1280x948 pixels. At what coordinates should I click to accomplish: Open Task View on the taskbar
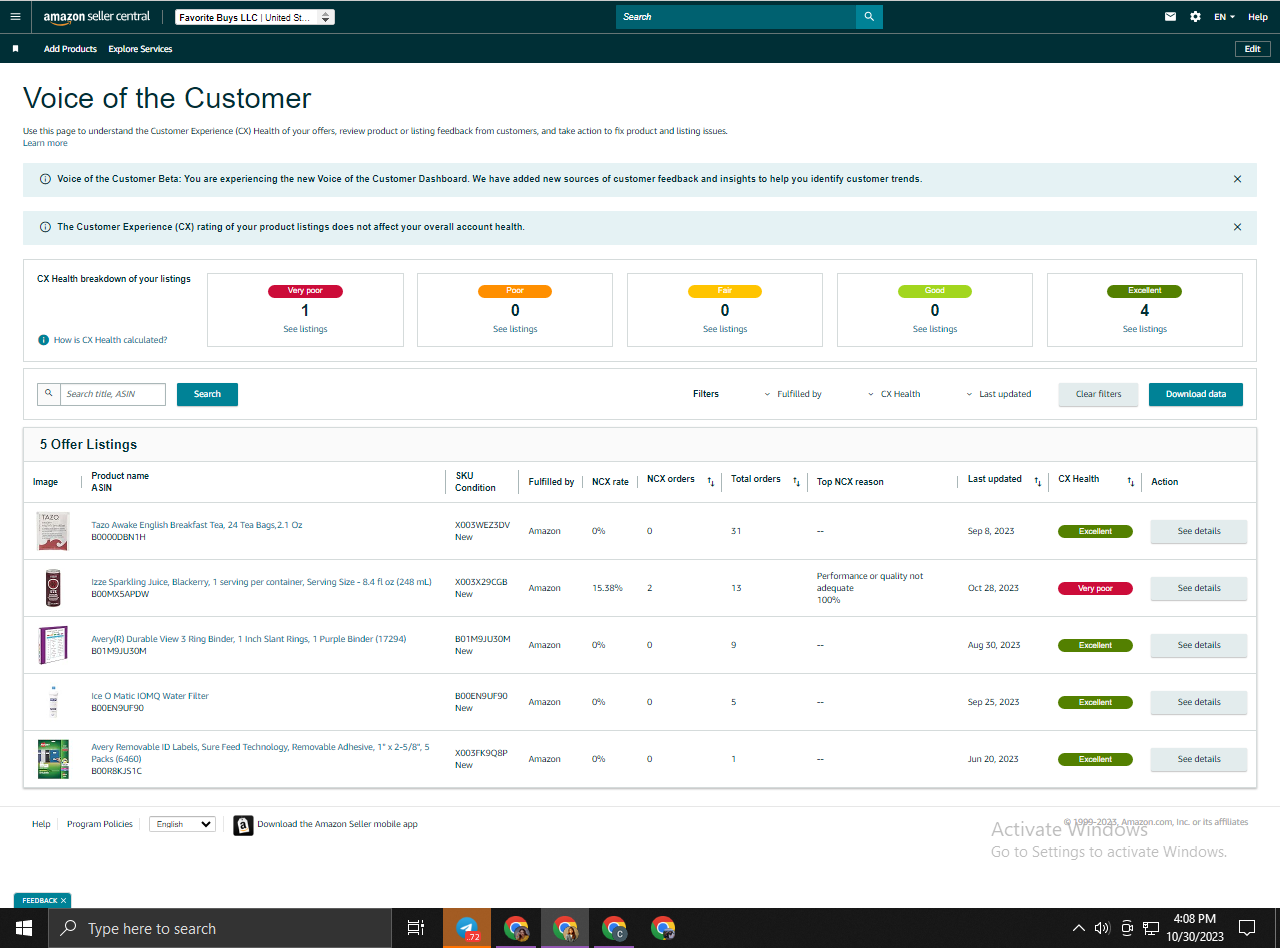(416, 928)
